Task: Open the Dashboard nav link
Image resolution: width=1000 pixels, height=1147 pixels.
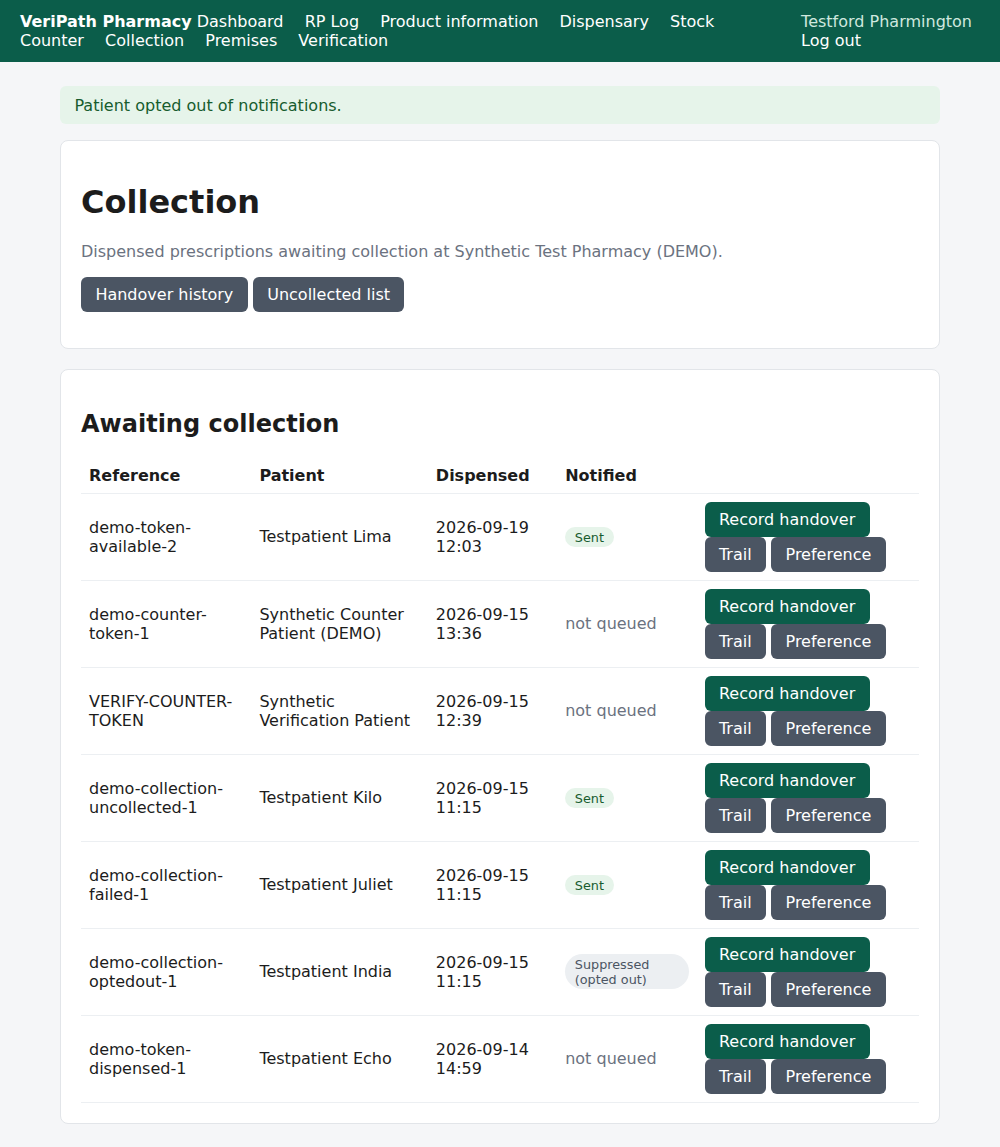Action: (240, 21)
